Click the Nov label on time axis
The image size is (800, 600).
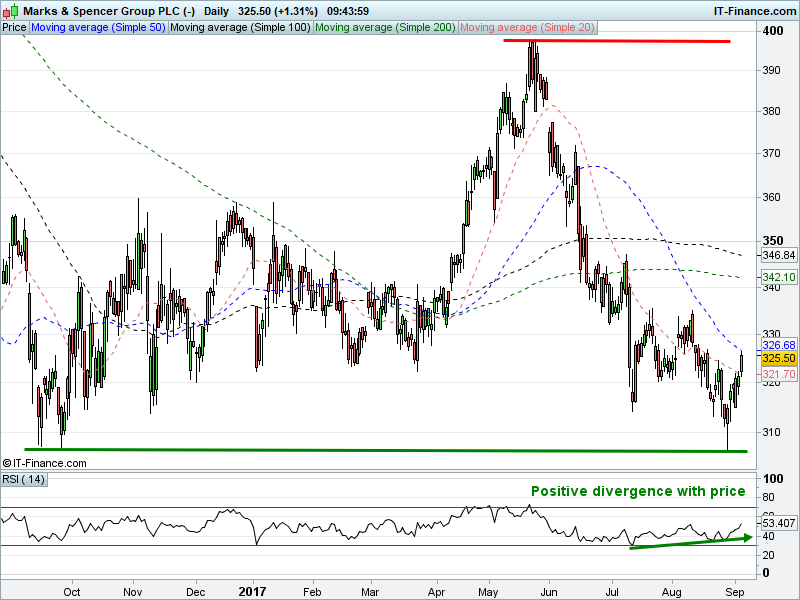click(133, 592)
